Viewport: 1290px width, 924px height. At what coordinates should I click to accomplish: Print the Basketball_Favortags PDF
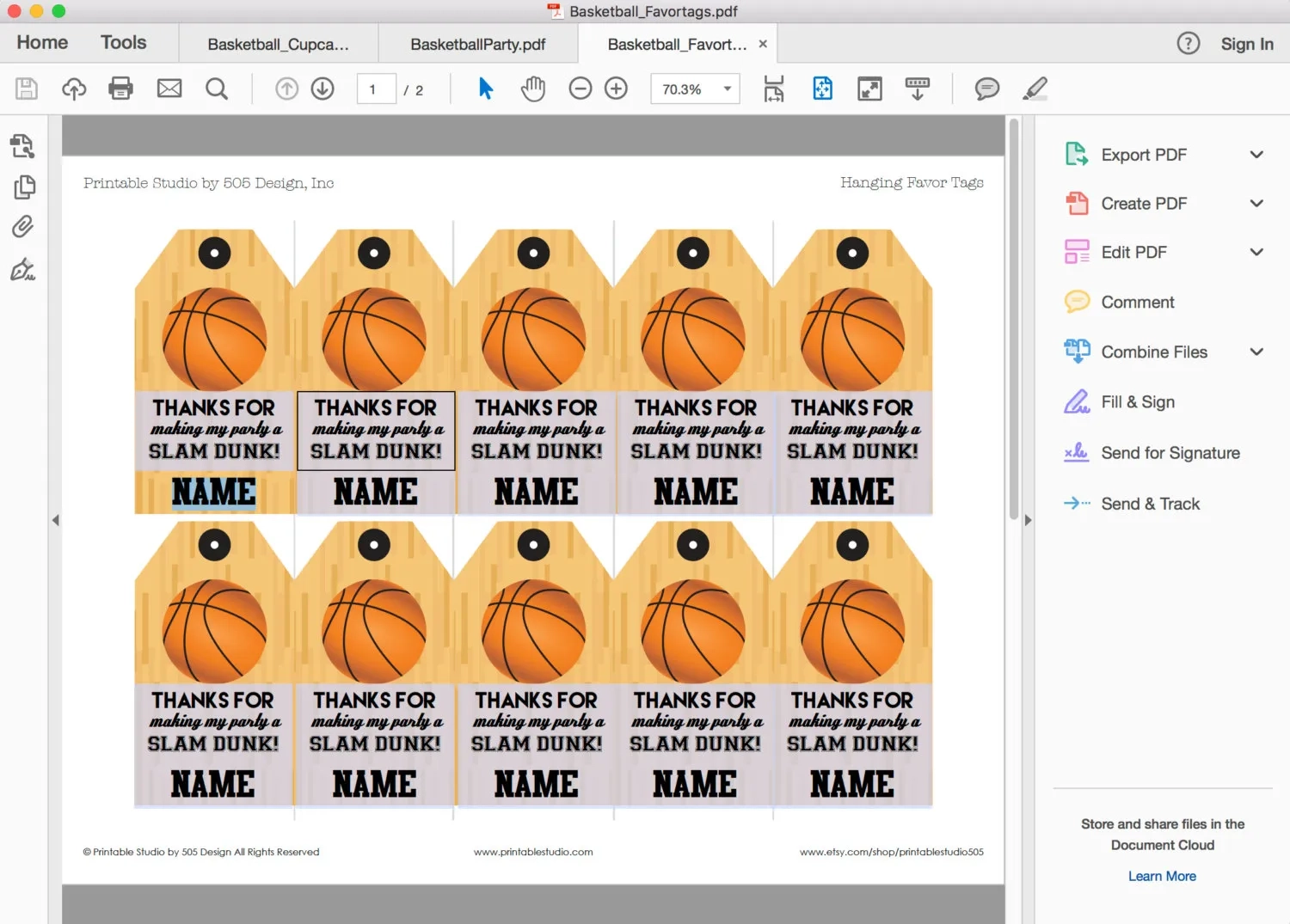pyautogui.click(x=120, y=89)
